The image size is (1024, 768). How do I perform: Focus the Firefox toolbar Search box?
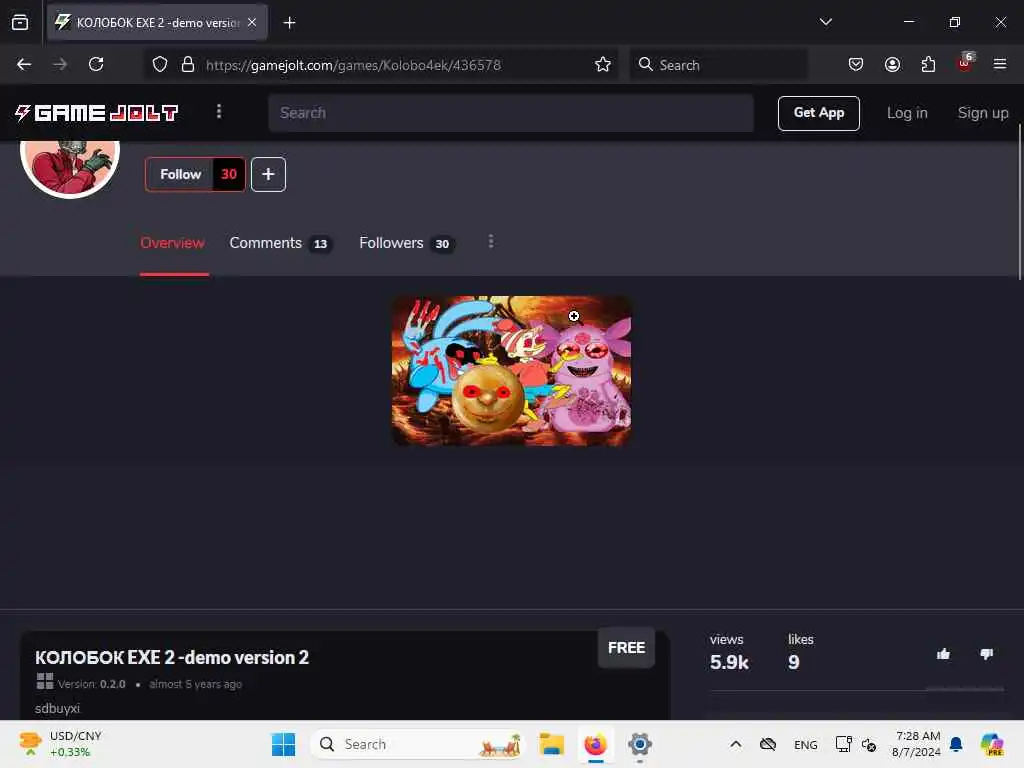(x=718, y=65)
